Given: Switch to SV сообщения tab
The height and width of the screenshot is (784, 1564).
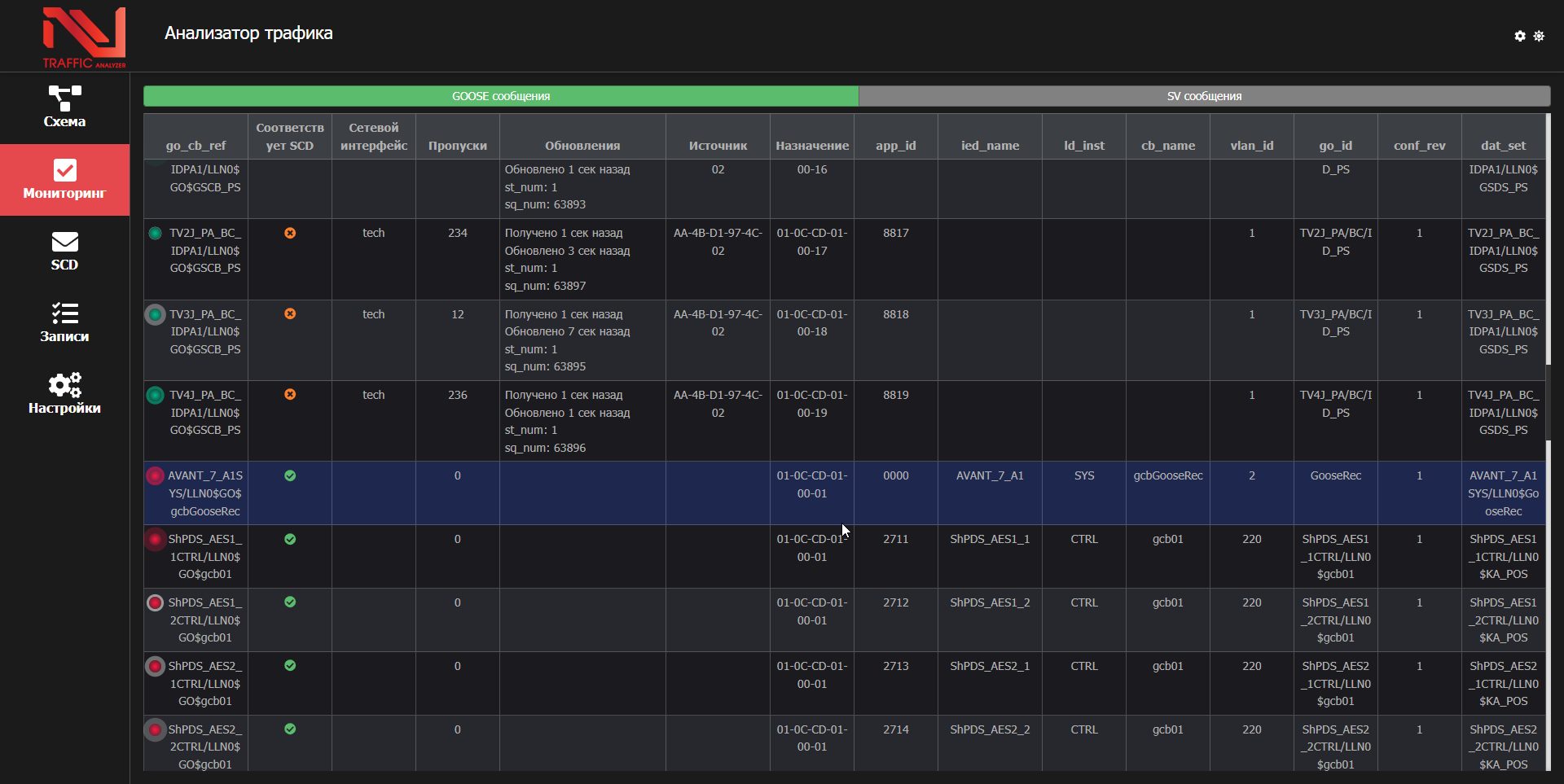Looking at the screenshot, I should (x=1204, y=96).
